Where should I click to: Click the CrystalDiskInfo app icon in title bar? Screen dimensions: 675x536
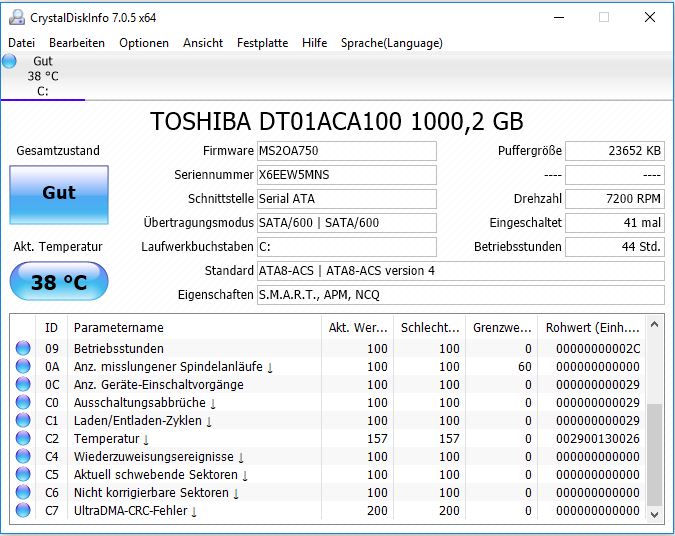tap(17, 17)
